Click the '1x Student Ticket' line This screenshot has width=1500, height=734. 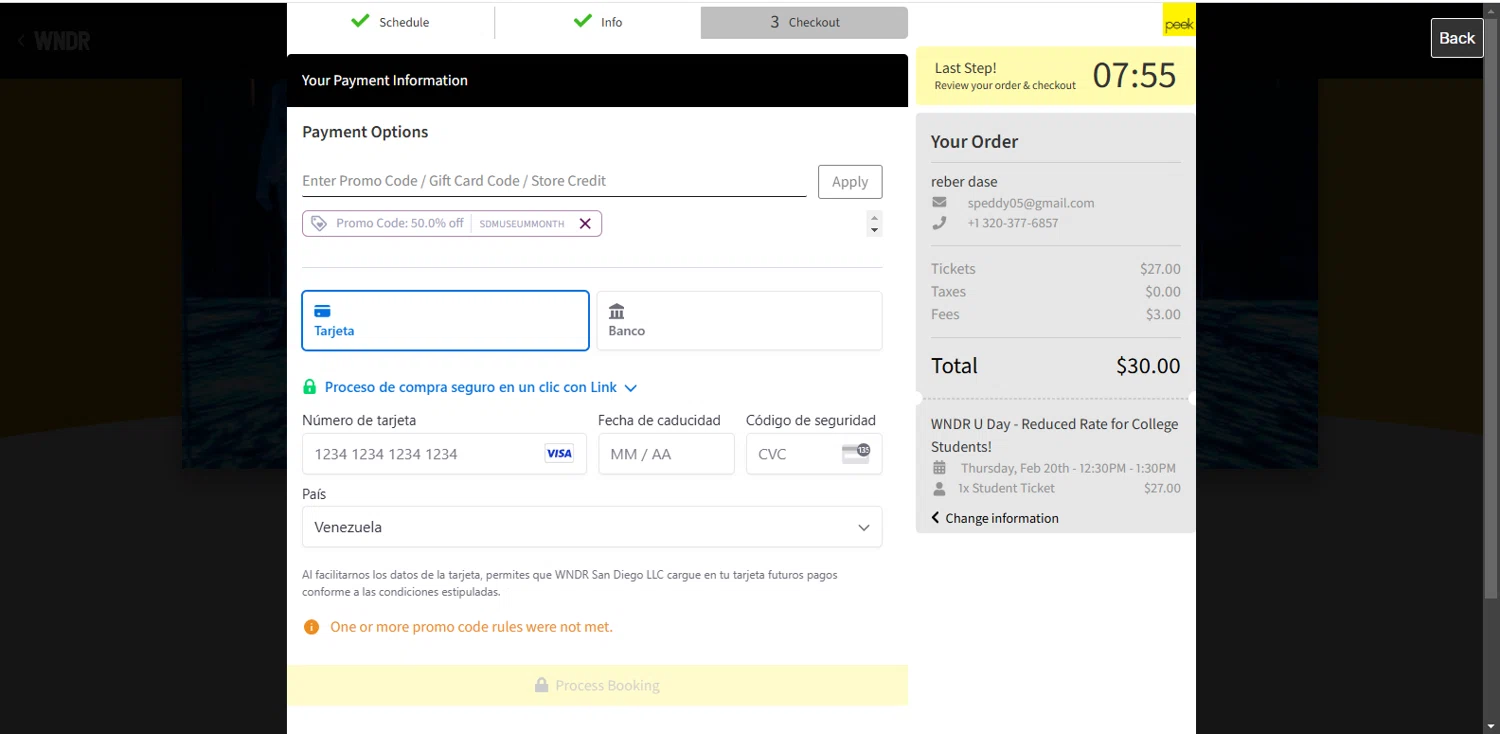click(1006, 489)
